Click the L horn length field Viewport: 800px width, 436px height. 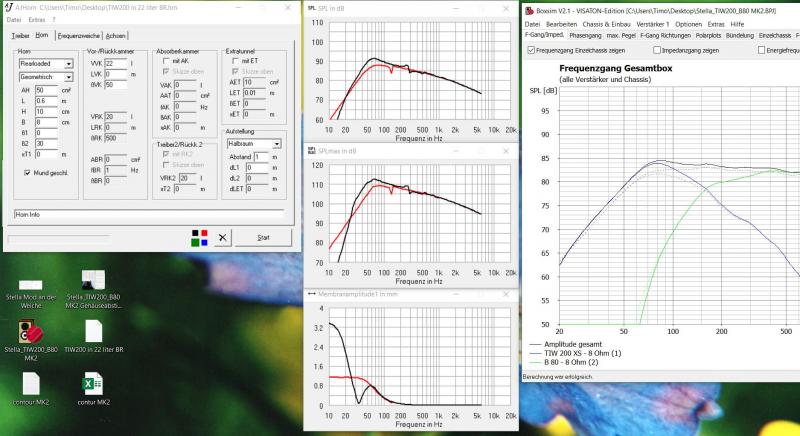click(46, 101)
